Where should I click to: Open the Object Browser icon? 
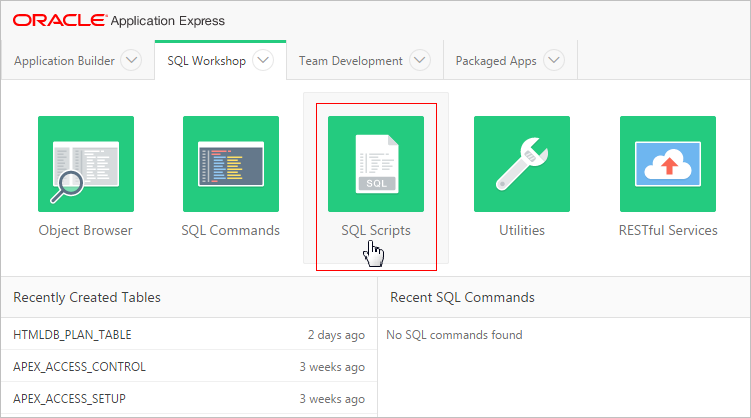click(x=85, y=164)
